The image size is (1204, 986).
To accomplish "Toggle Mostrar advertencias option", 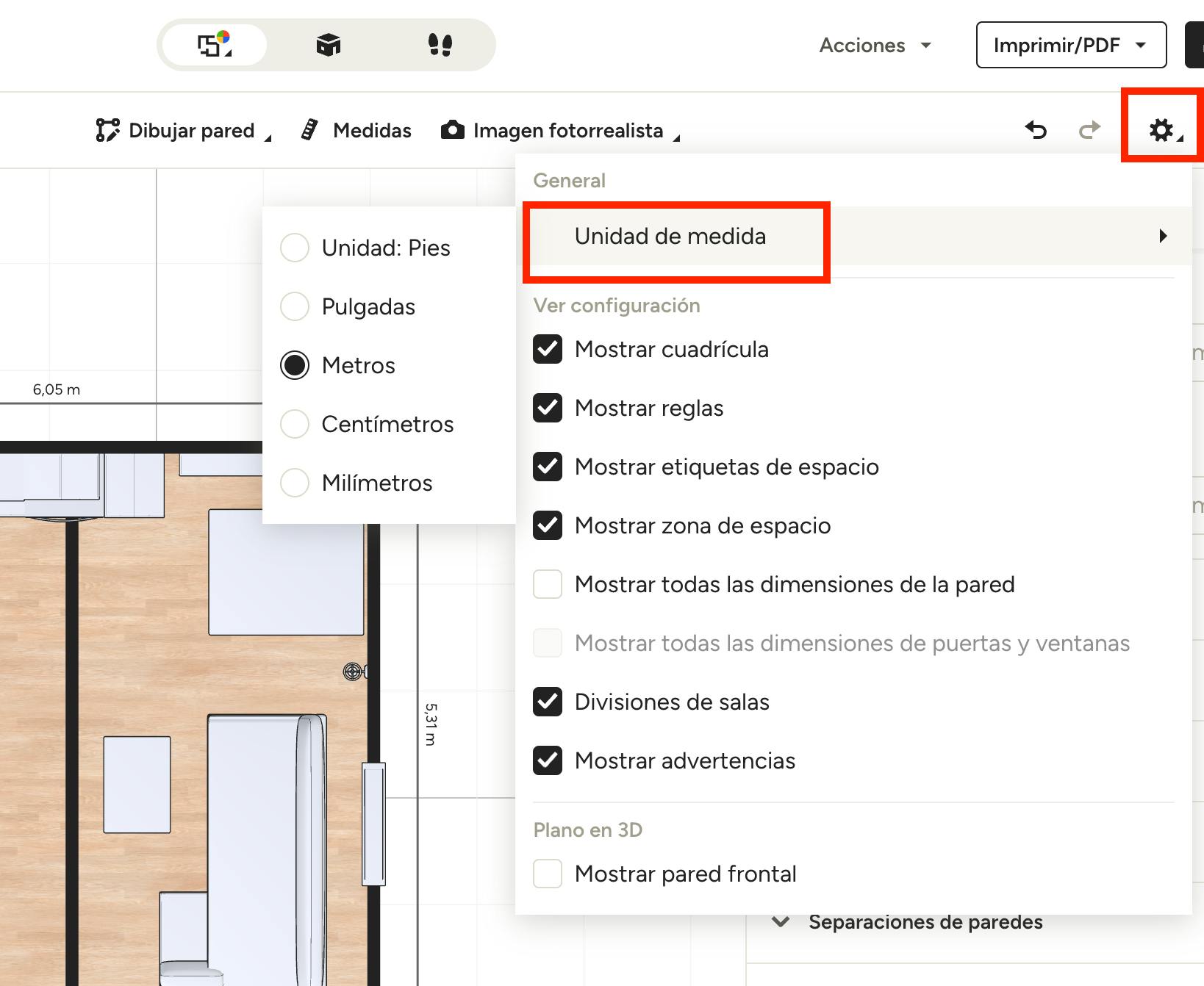I will [x=548, y=760].
